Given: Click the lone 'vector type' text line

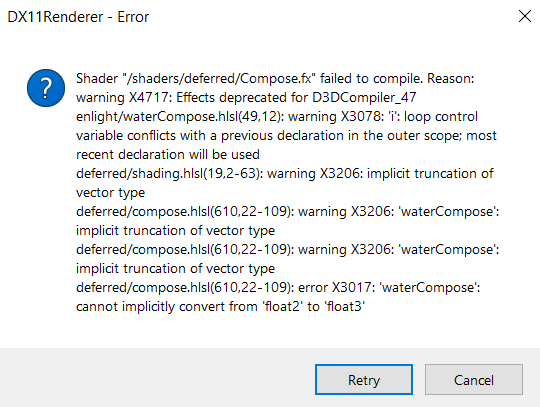Looking at the screenshot, I should click(x=110, y=192).
